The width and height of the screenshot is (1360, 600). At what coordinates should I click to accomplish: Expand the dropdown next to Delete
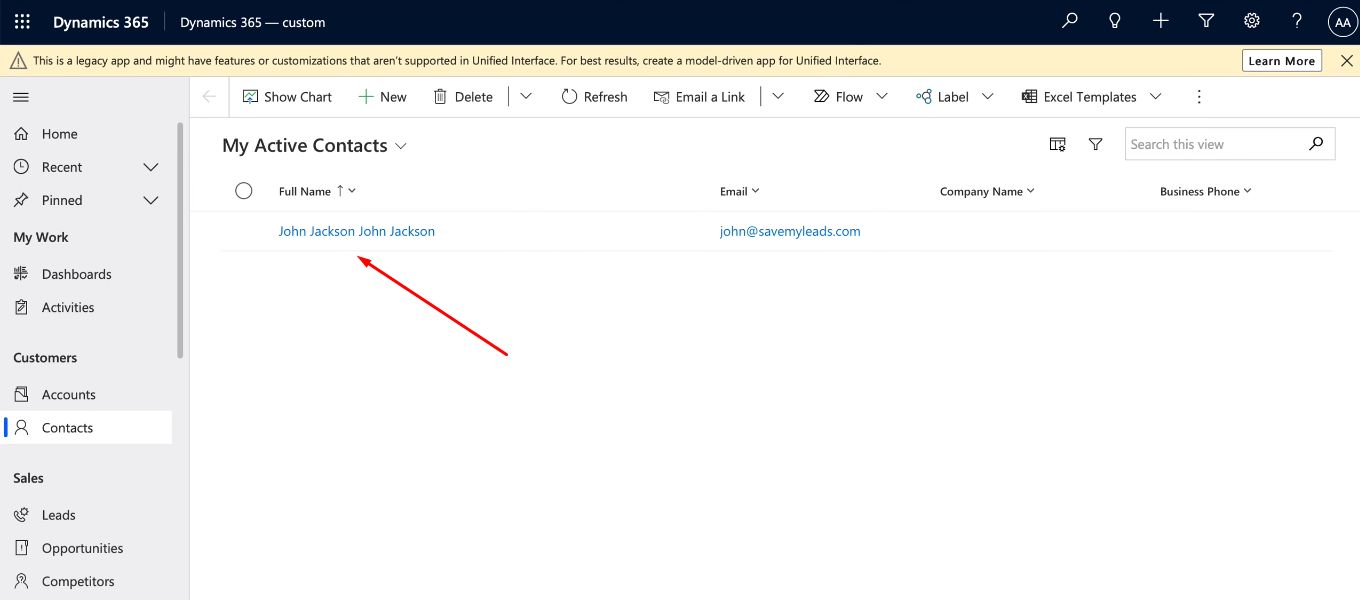point(526,97)
